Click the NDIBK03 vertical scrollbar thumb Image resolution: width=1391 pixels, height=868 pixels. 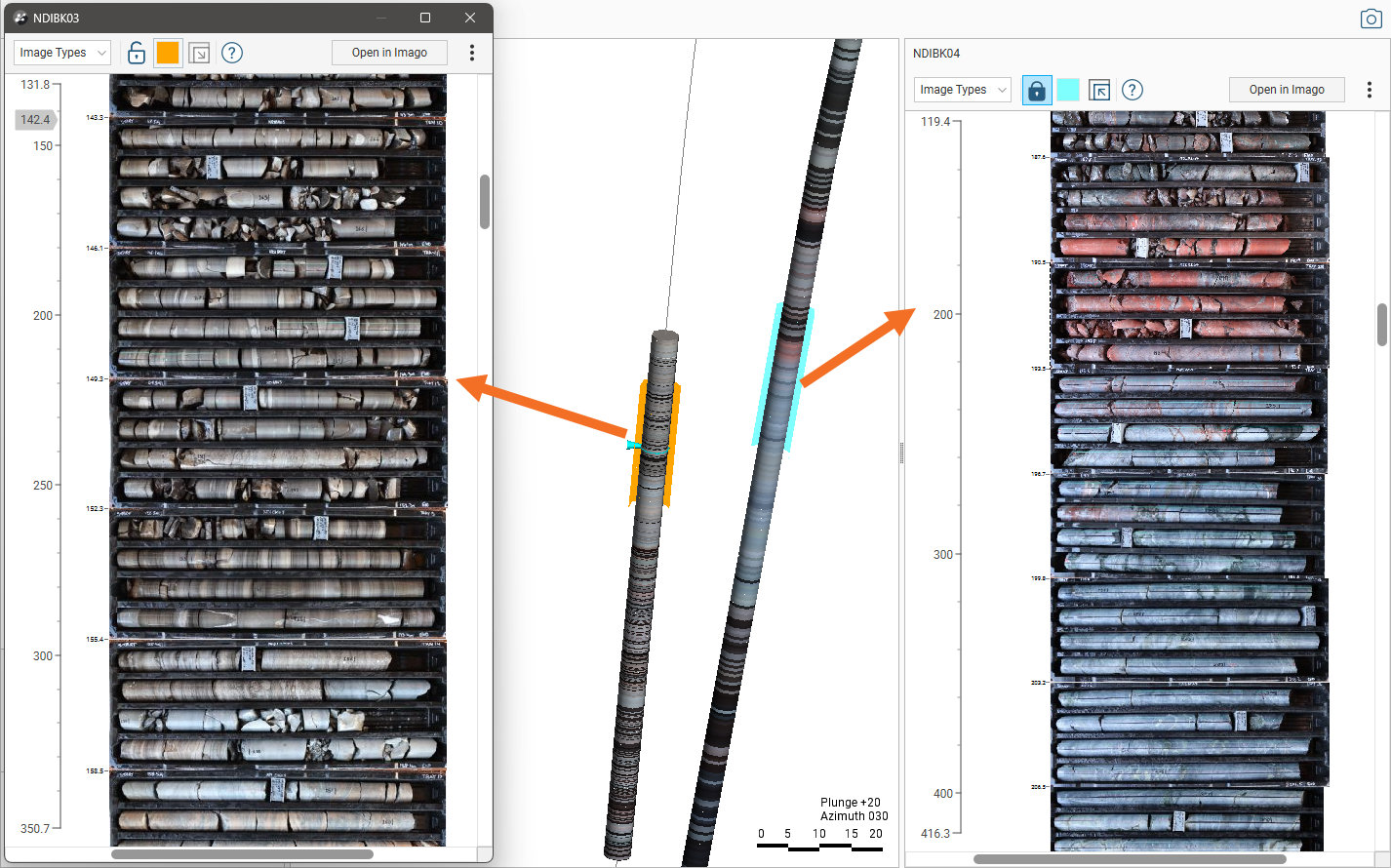point(485,202)
